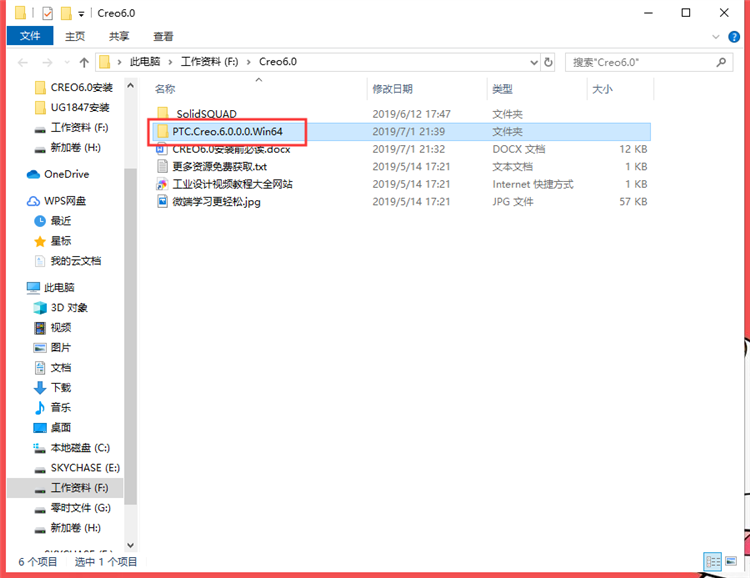This screenshot has height=578, width=750.
Task: Sort files by 修改日期 column header
Action: pos(392,89)
